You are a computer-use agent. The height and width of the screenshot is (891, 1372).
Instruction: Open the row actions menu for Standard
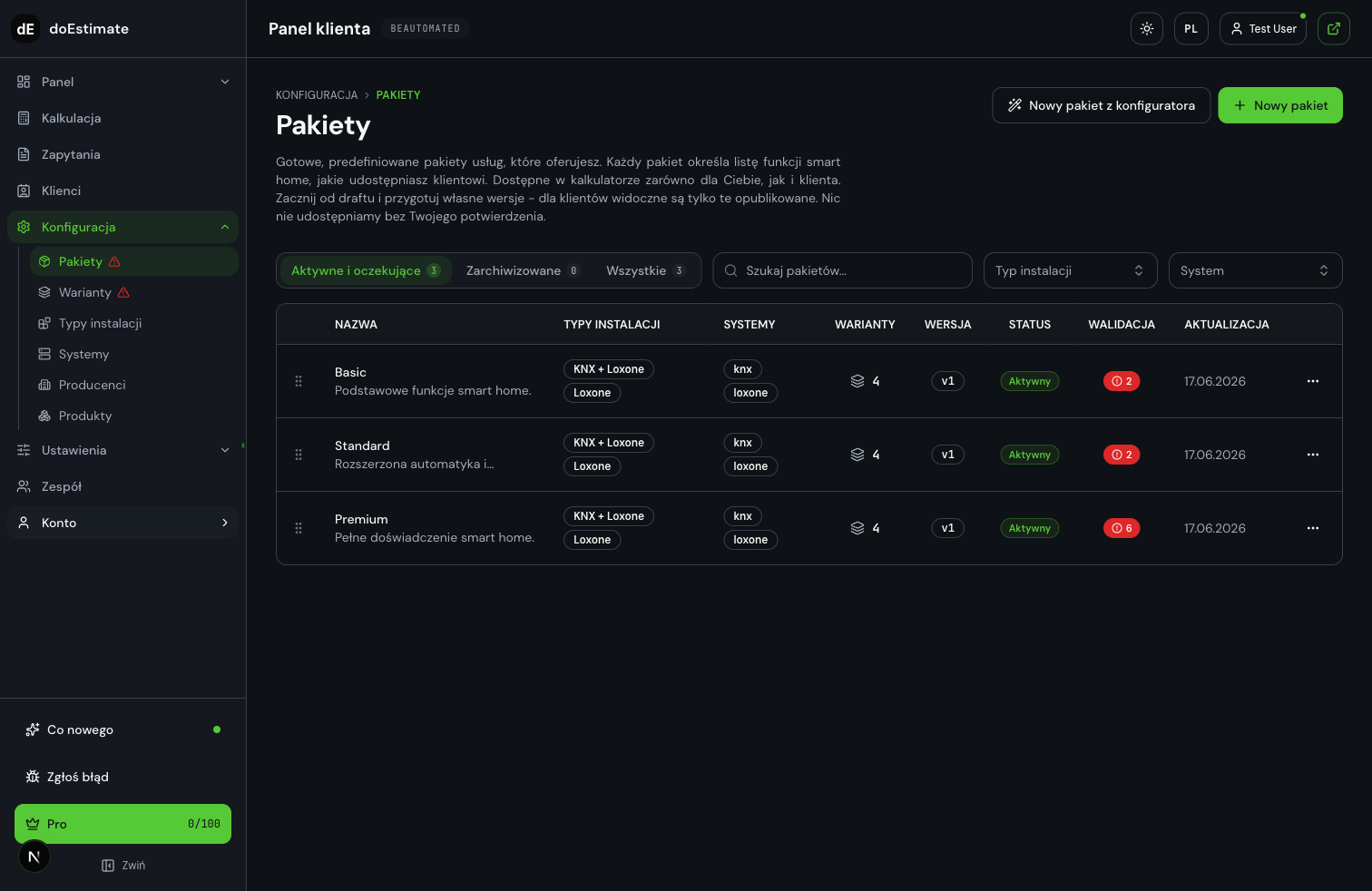click(1313, 455)
